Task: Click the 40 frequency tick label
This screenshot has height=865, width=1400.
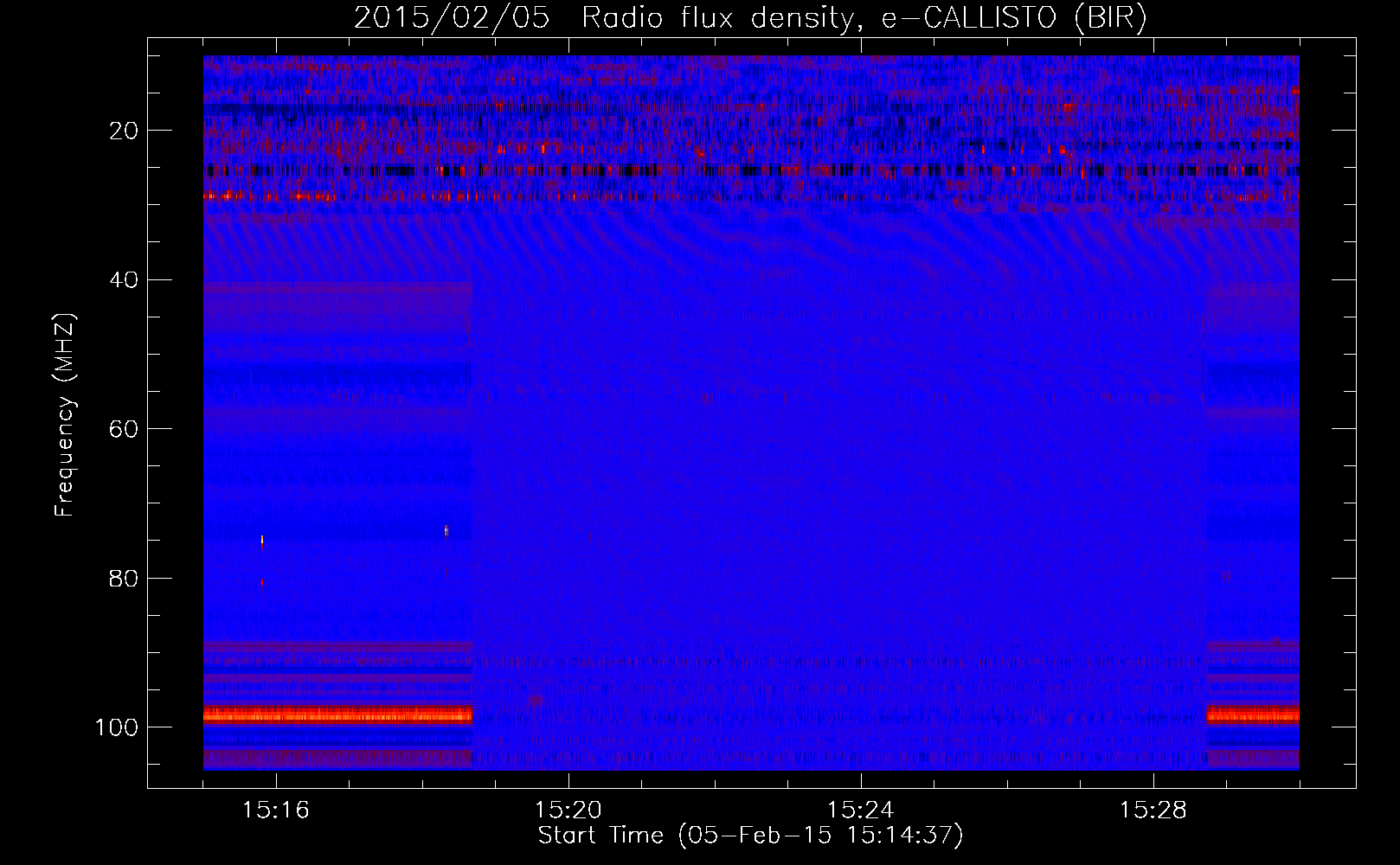Action: 124,280
